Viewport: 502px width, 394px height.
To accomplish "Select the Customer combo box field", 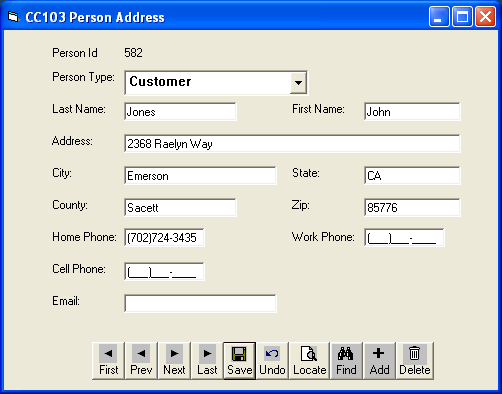I will point(216,82).
